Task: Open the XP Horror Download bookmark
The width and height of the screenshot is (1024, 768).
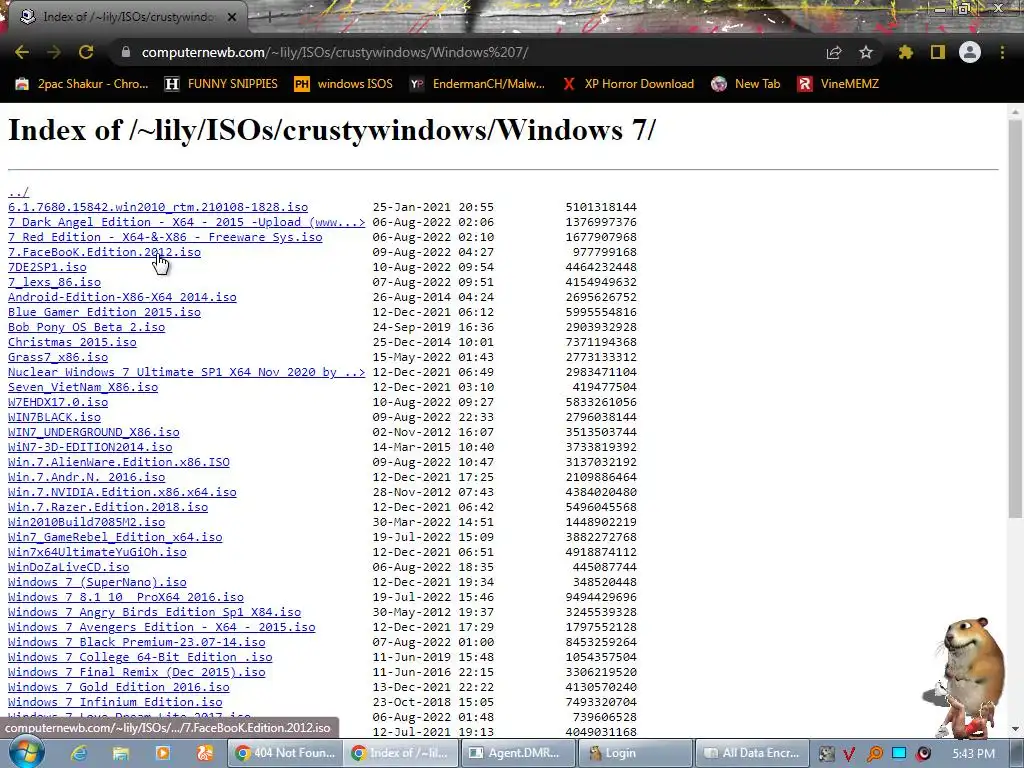Action: (628, 84)
